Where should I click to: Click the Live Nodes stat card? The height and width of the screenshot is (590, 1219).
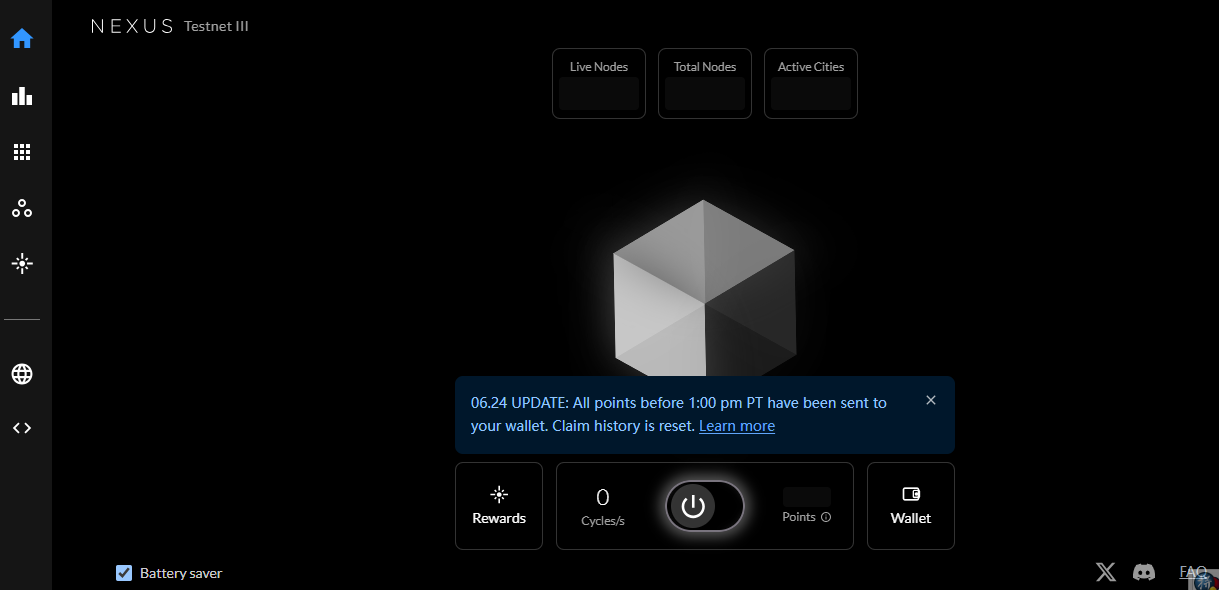pos(598,84)
